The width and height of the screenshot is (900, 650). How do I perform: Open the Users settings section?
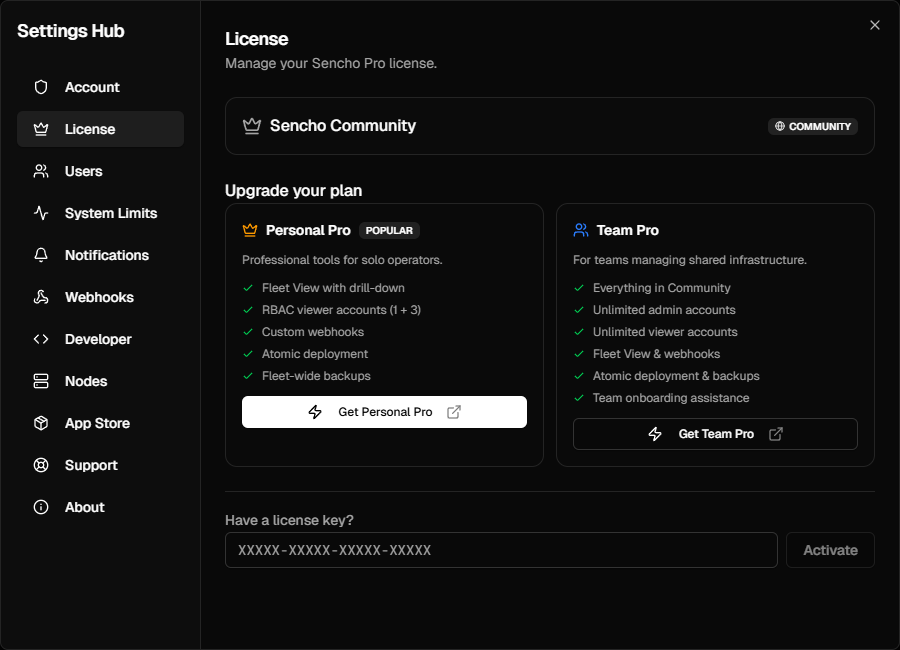point(100,171)
